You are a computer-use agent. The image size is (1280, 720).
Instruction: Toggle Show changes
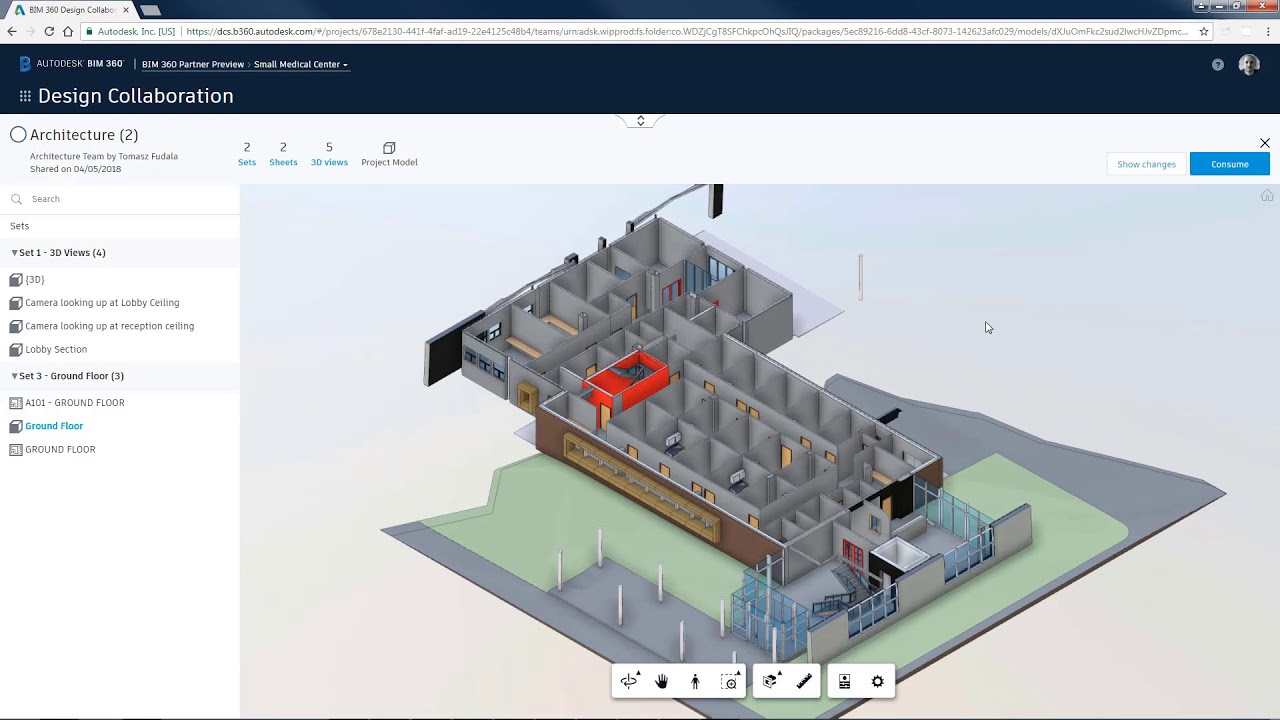click(1146, 164)
